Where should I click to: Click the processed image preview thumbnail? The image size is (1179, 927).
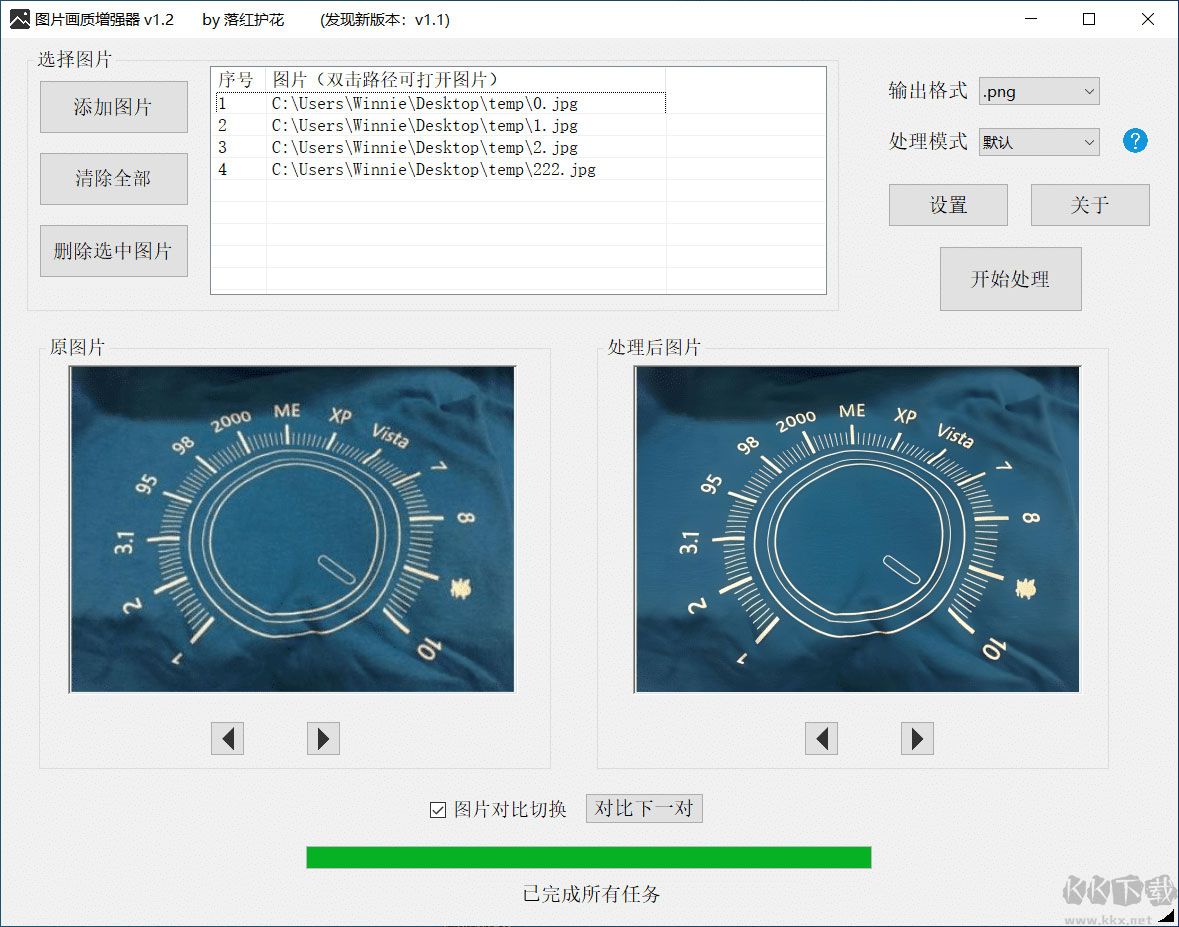[857, 529]
